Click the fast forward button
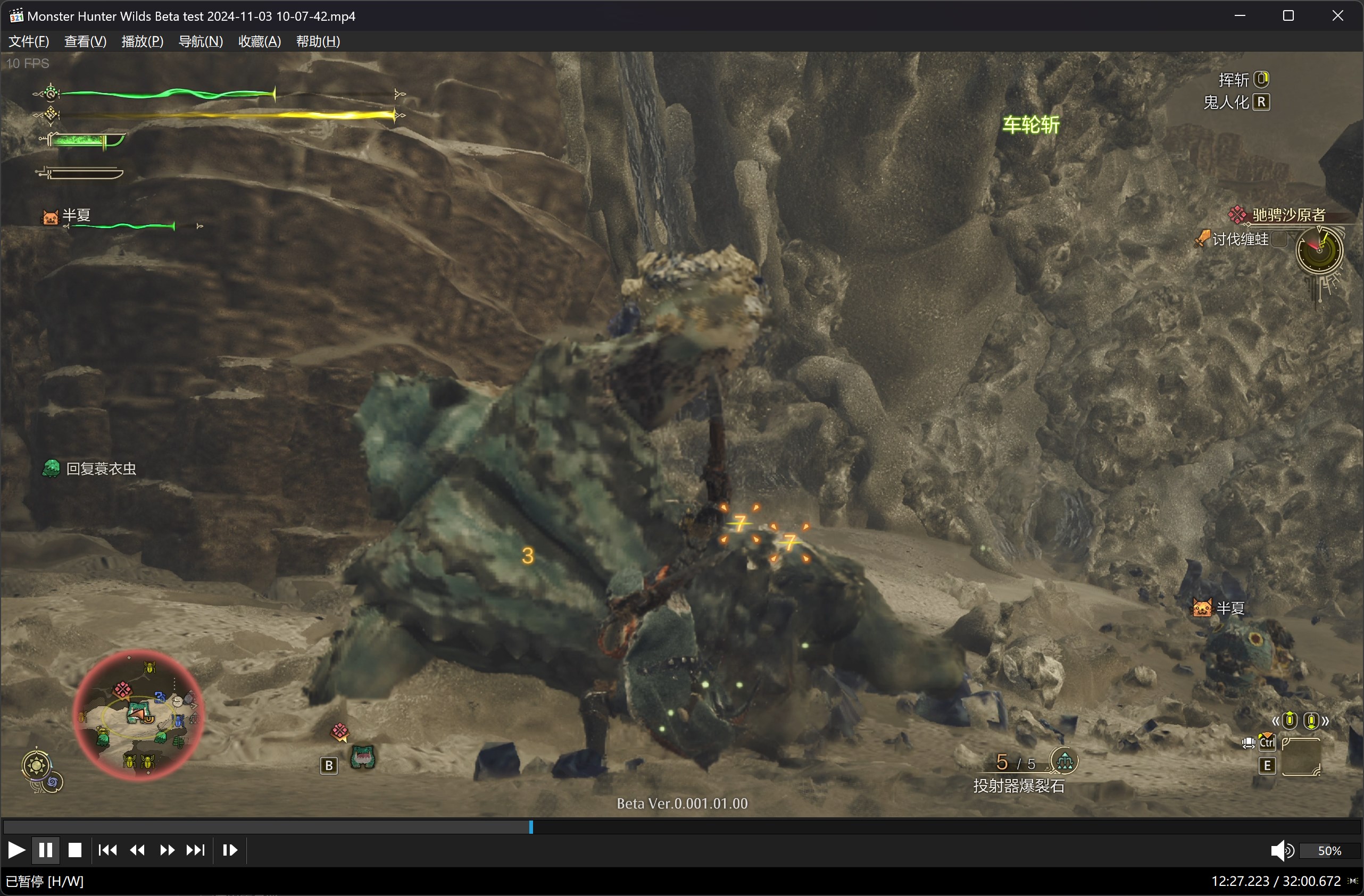The height and width of the screenshot is (896, 1364). point(167,850)
